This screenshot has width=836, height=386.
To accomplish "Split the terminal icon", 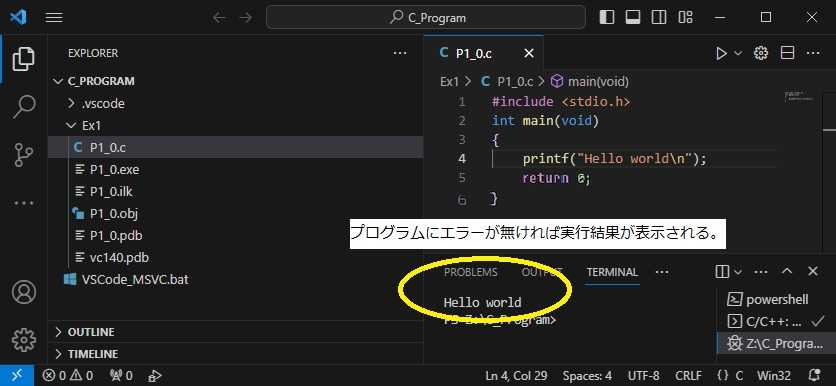I will click(721, 272).
